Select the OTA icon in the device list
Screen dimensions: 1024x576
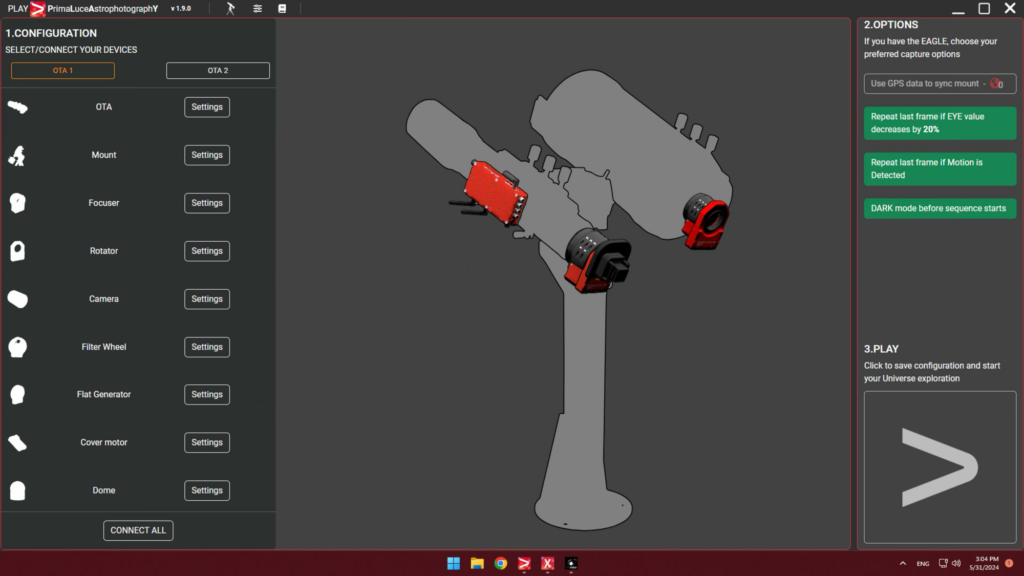coord(17,107)
